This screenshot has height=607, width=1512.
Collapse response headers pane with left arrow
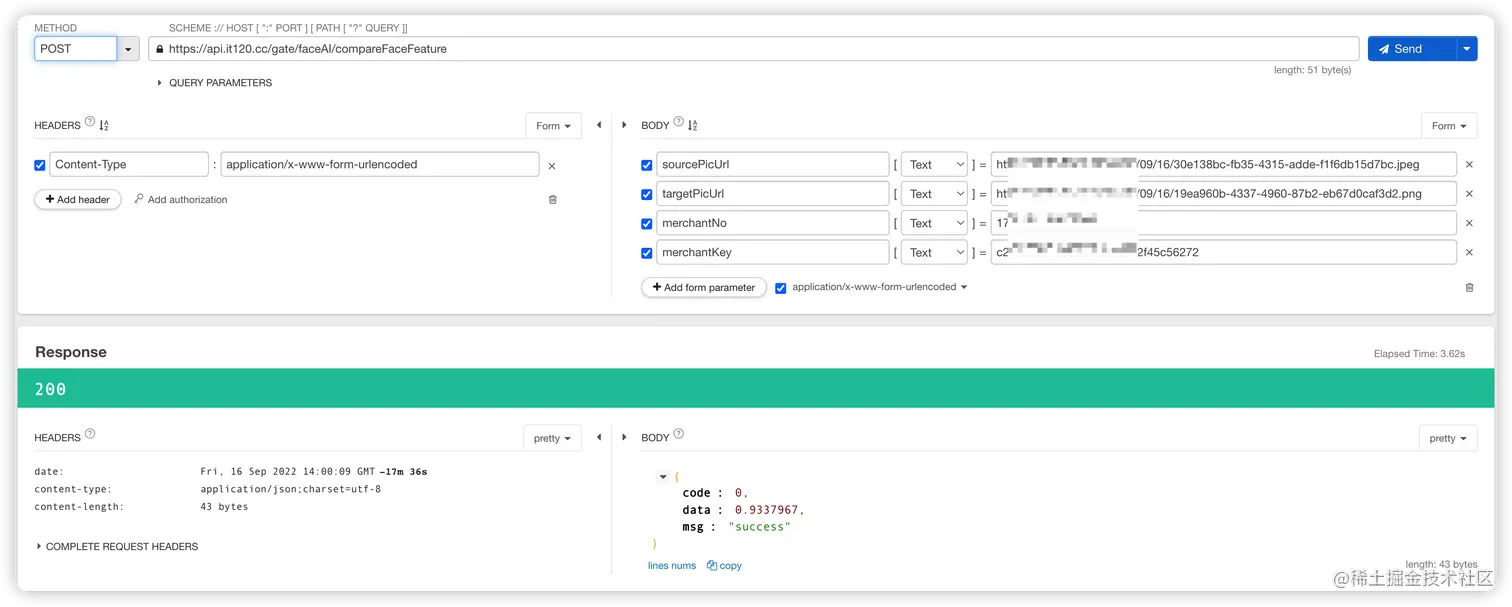[599, 437]
